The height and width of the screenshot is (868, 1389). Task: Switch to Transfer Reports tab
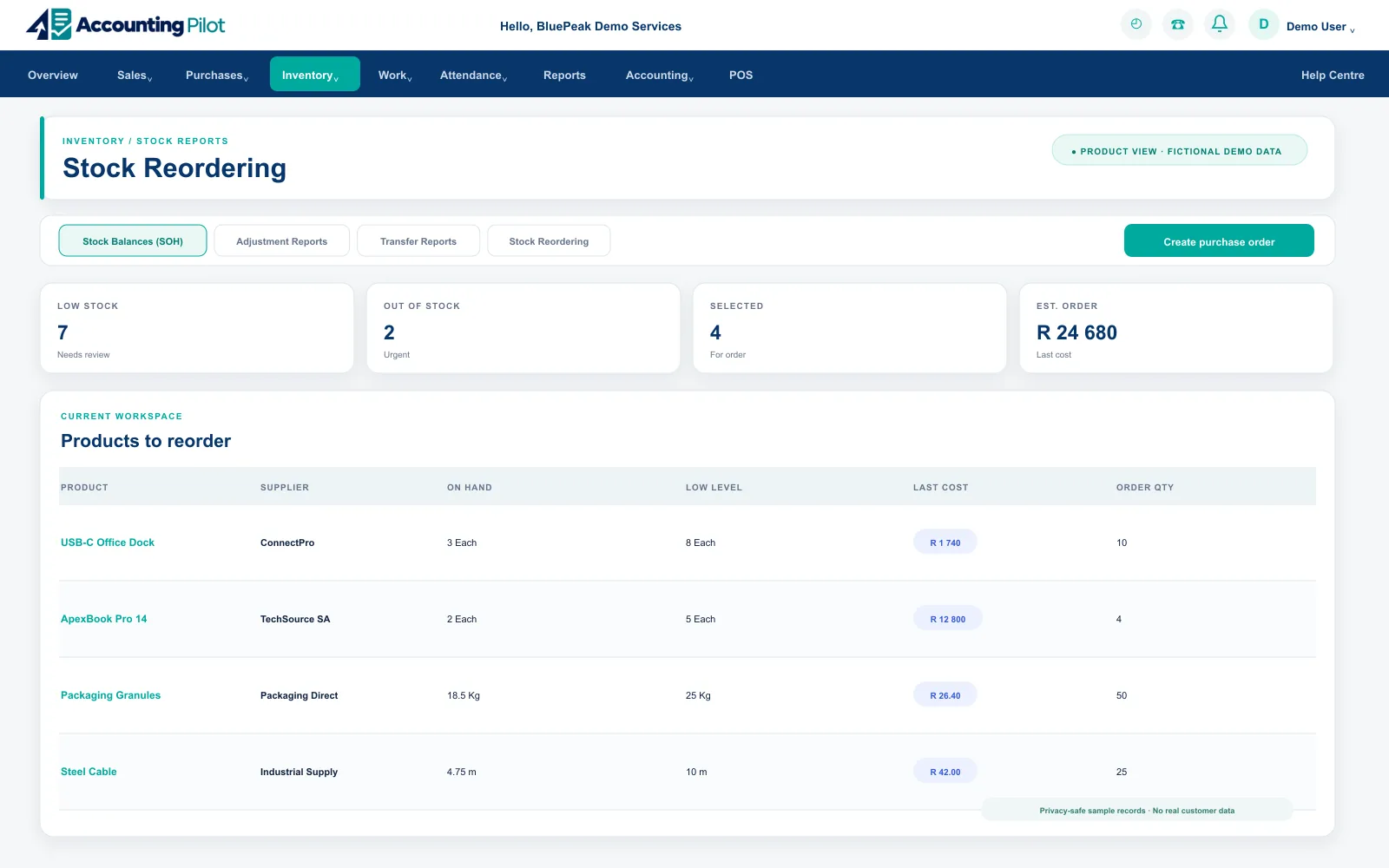click(418, 240)
